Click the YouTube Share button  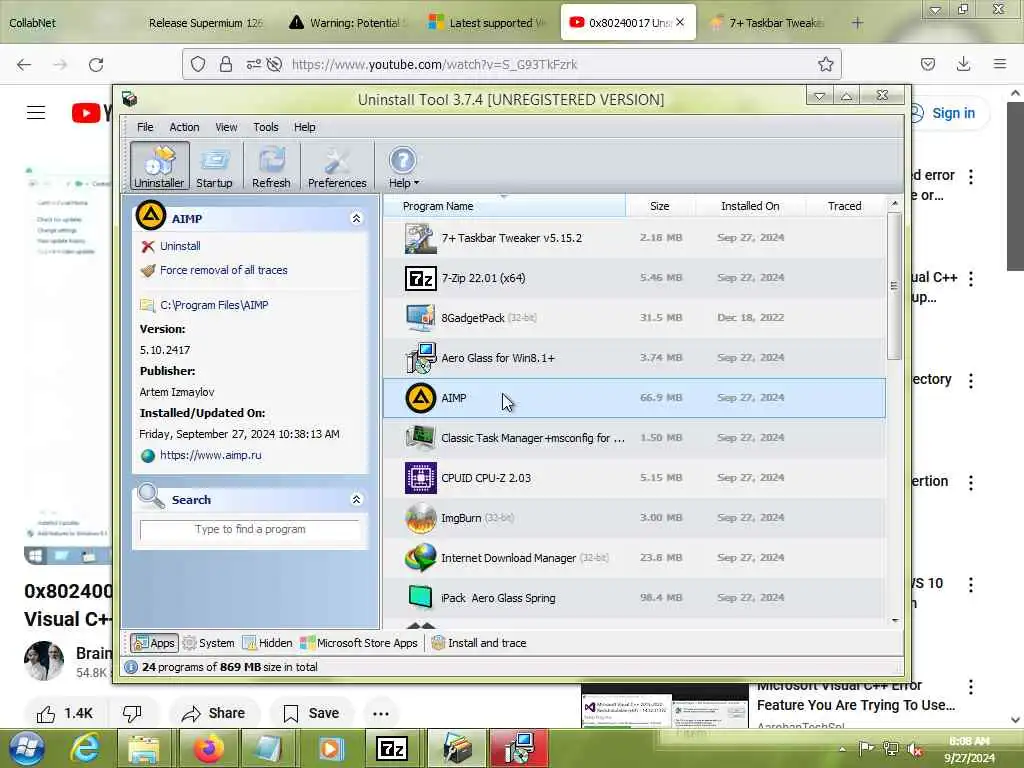[214, 713]
